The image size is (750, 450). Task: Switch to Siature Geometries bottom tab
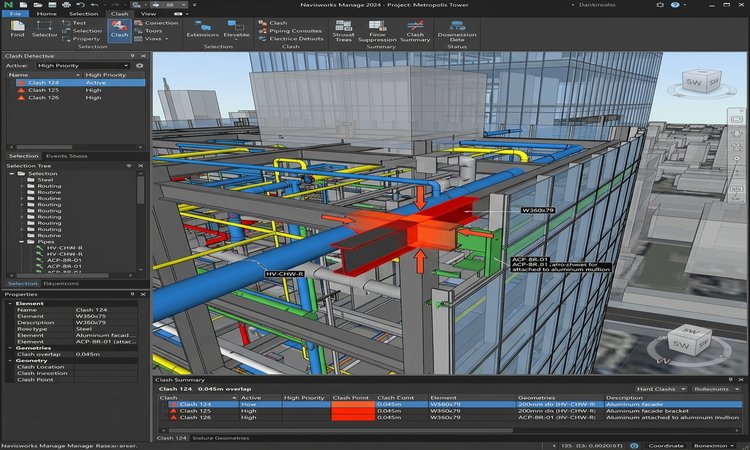click(220, 438)
